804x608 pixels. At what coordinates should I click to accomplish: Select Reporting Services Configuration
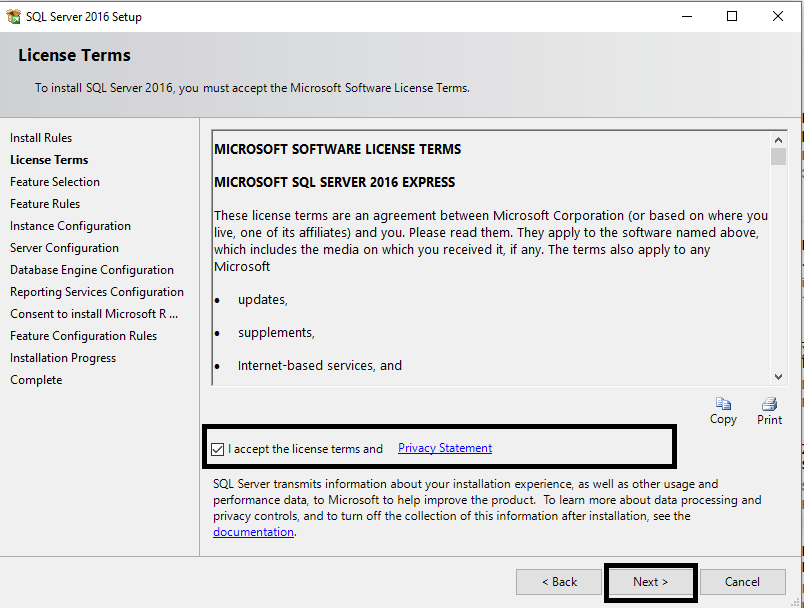[x=97, y=291]
